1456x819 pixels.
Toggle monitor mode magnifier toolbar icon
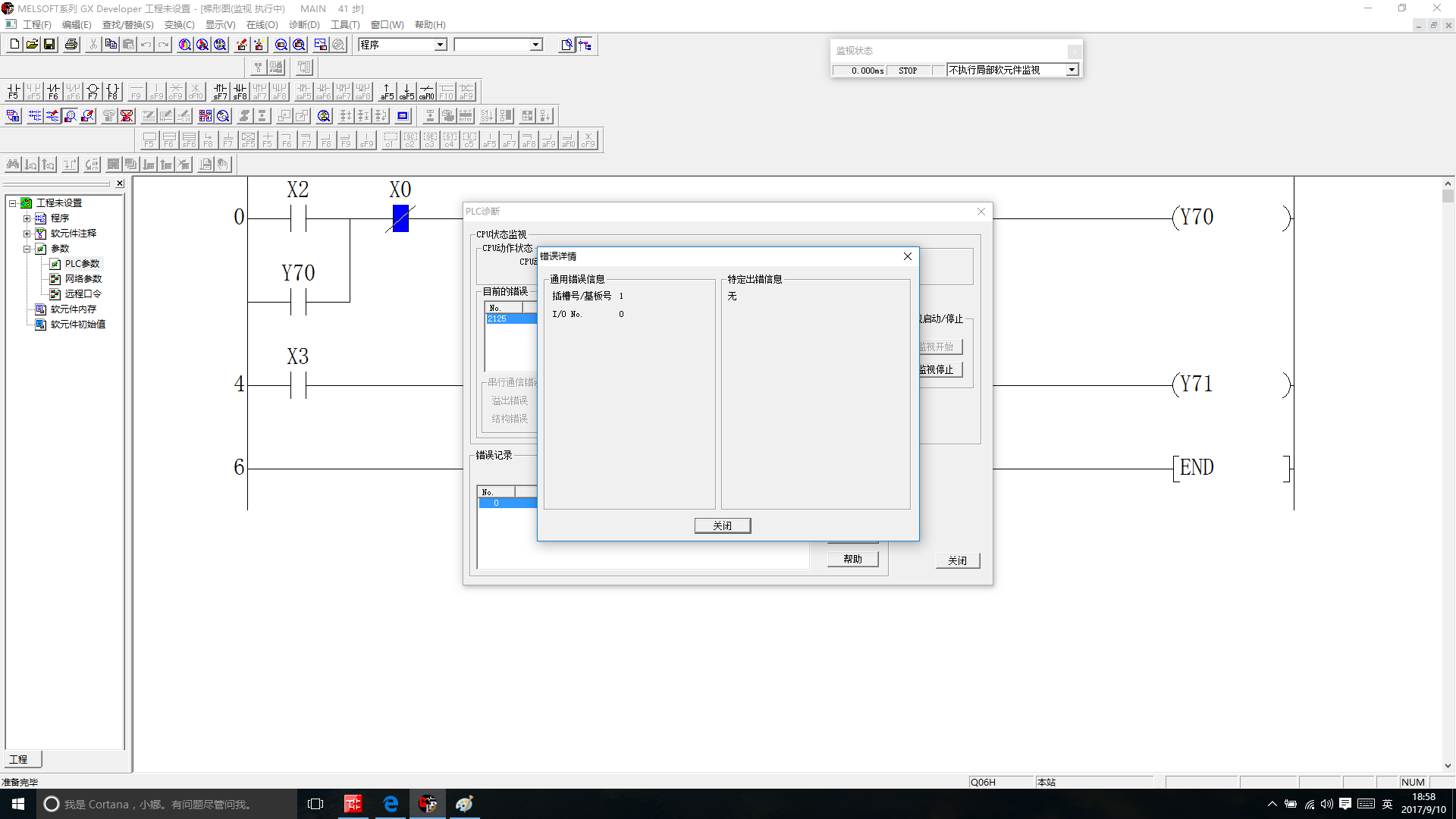coord(70,116)
